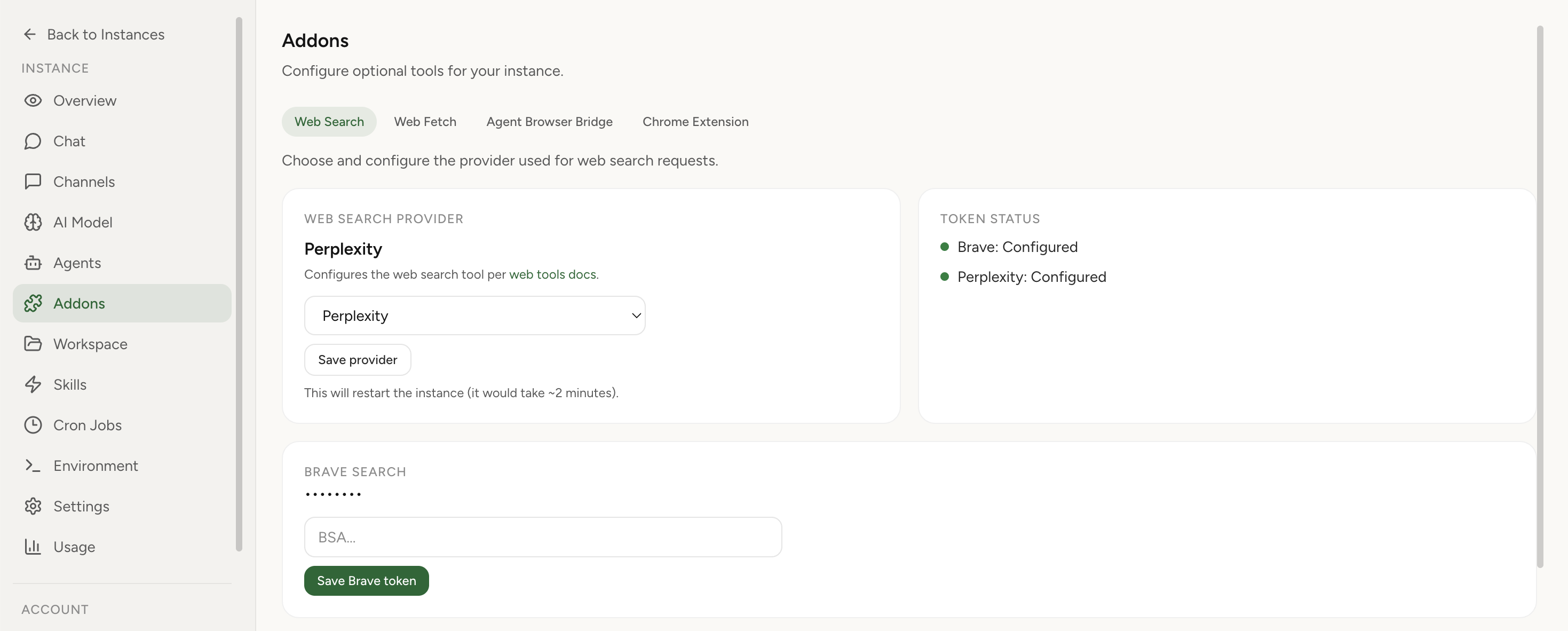Open the Agent Browser Bridge tab
This screenshot has width=1568, height=631.
pos(549,121)
